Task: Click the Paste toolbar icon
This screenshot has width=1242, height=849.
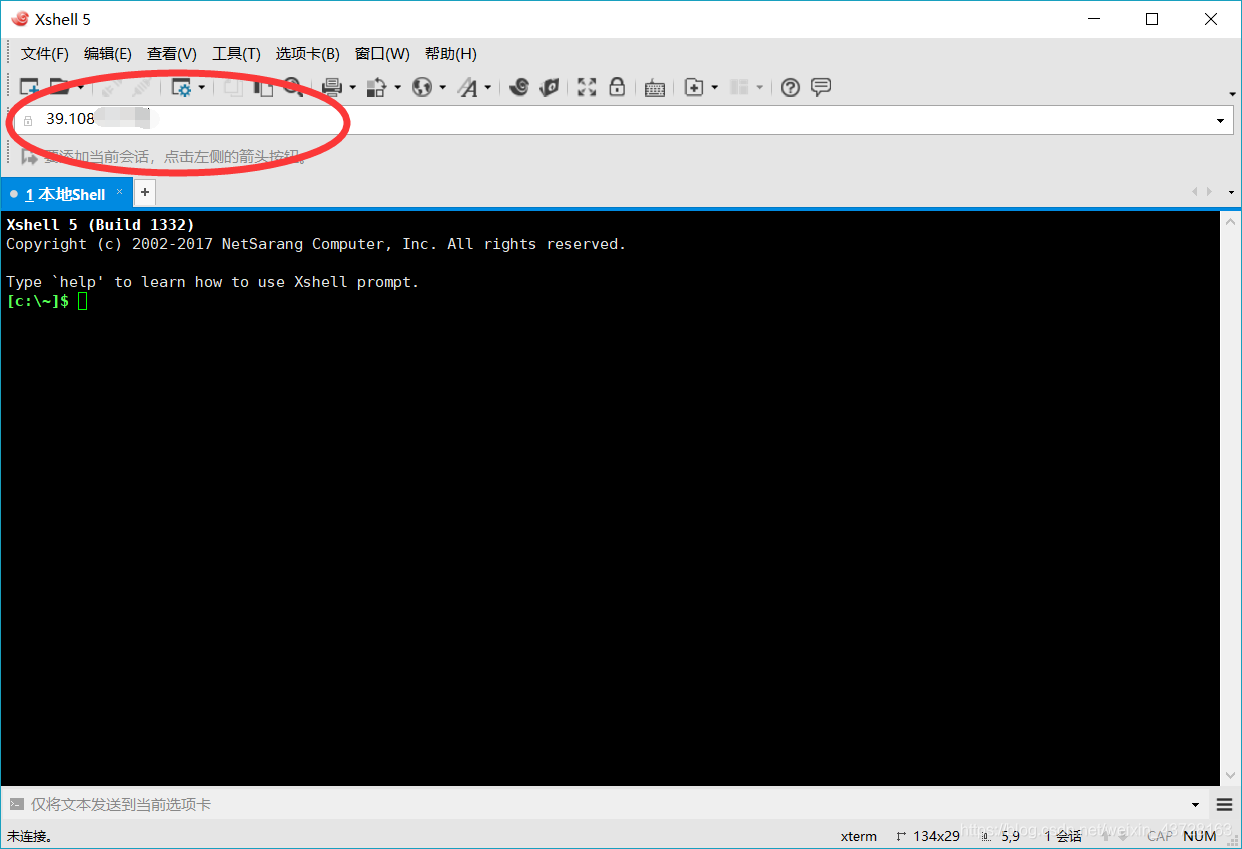Action: point(263,88)
